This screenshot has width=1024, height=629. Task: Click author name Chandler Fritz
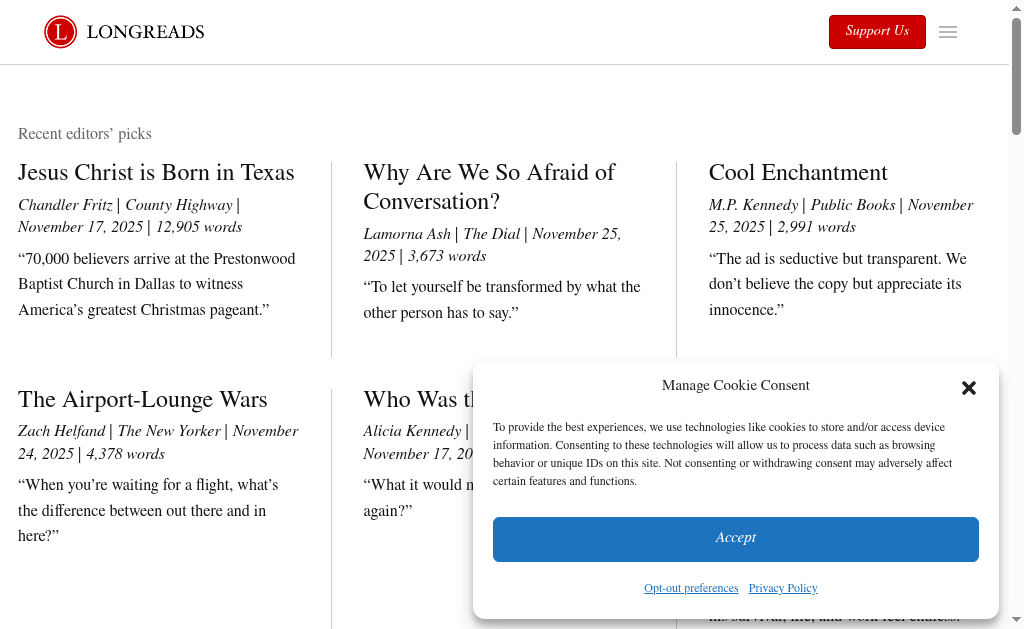coord(65,205)
